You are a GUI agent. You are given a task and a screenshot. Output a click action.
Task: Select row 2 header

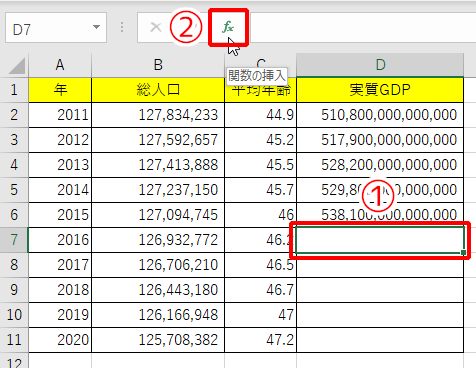coord(14,115)
